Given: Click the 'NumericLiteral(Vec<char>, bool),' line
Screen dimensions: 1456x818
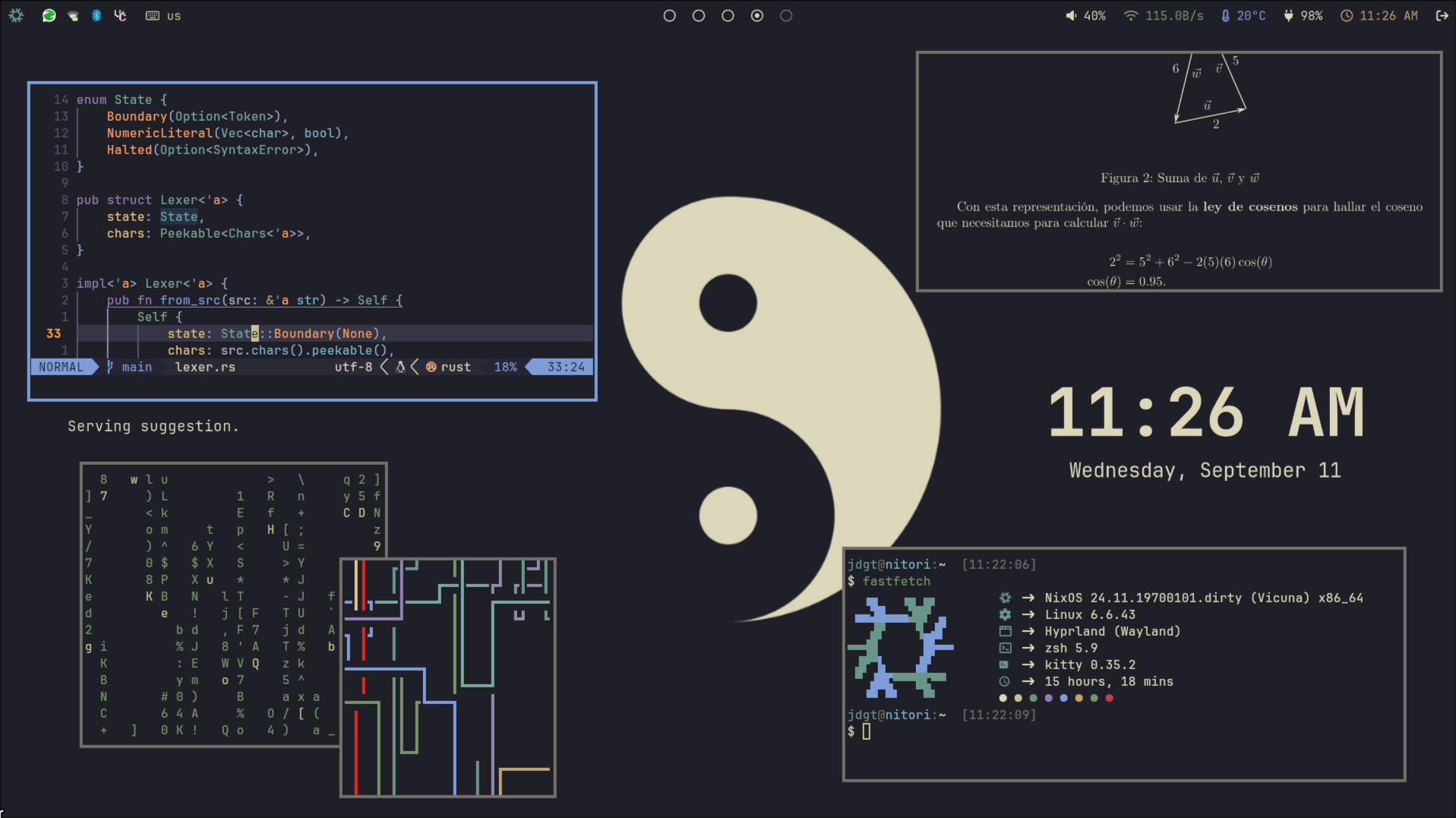Looking at the screenshot, I should pos(228,133).
